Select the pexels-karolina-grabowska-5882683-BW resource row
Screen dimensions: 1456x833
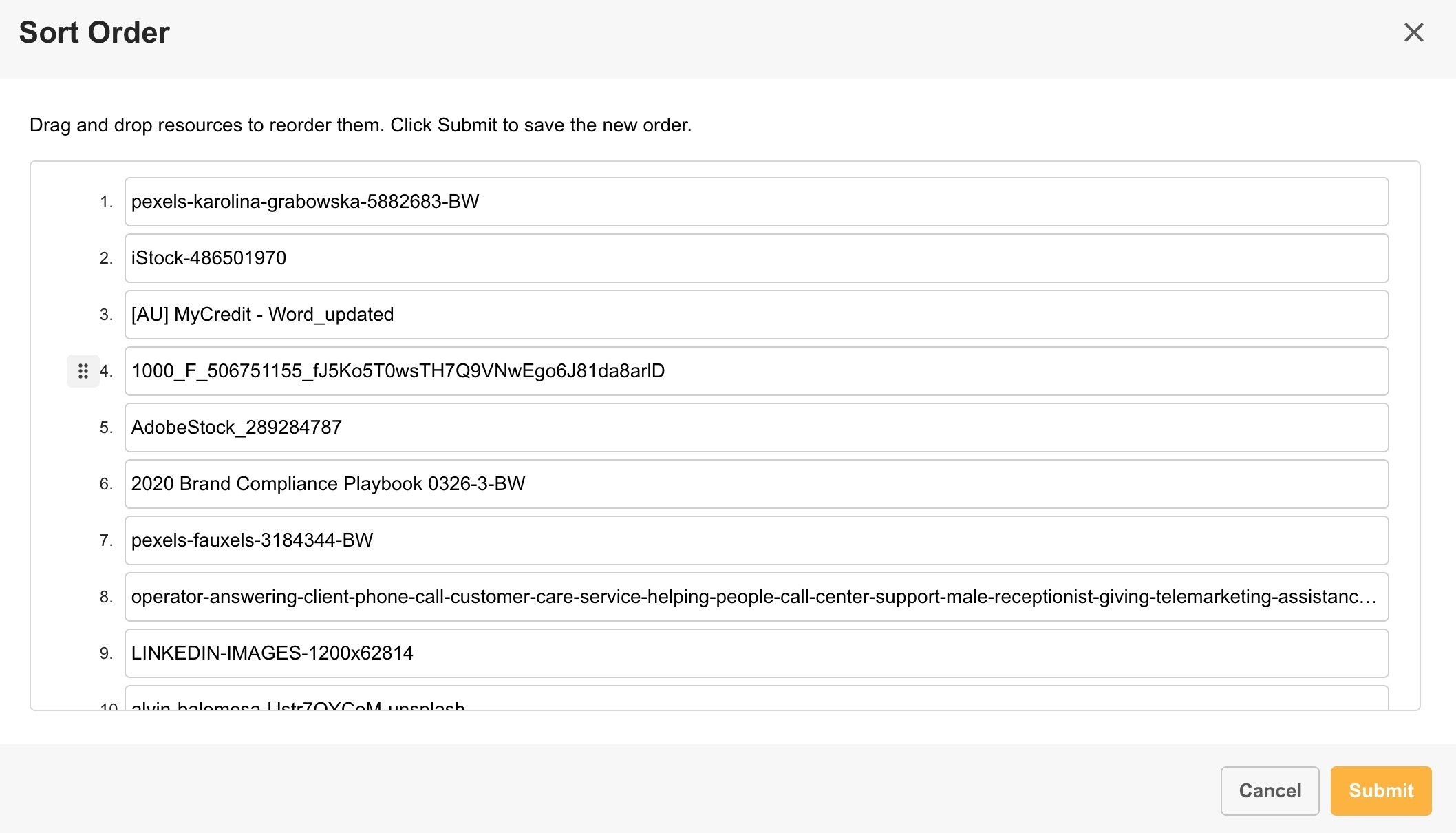click(x=756, y=202)
